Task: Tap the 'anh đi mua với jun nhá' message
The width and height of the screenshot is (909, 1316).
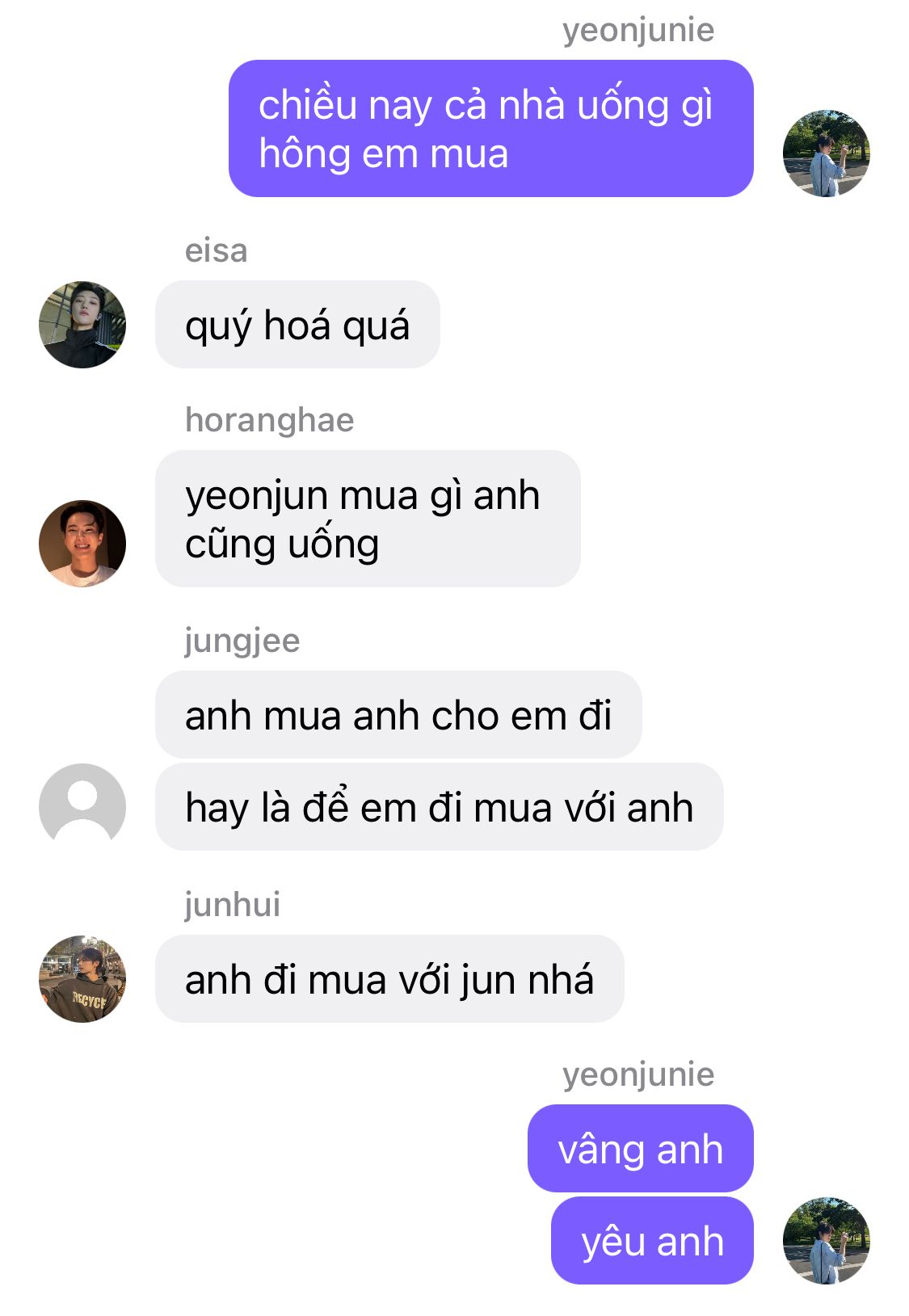Action: tap(389, 979)
